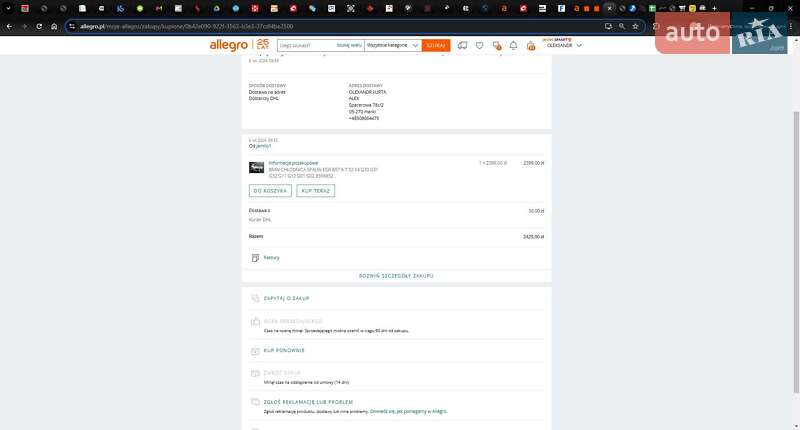The height and width of the screenshot is (430, 800).
Task: Select 'Zapytaj o zakup' option
Action: 285,298
